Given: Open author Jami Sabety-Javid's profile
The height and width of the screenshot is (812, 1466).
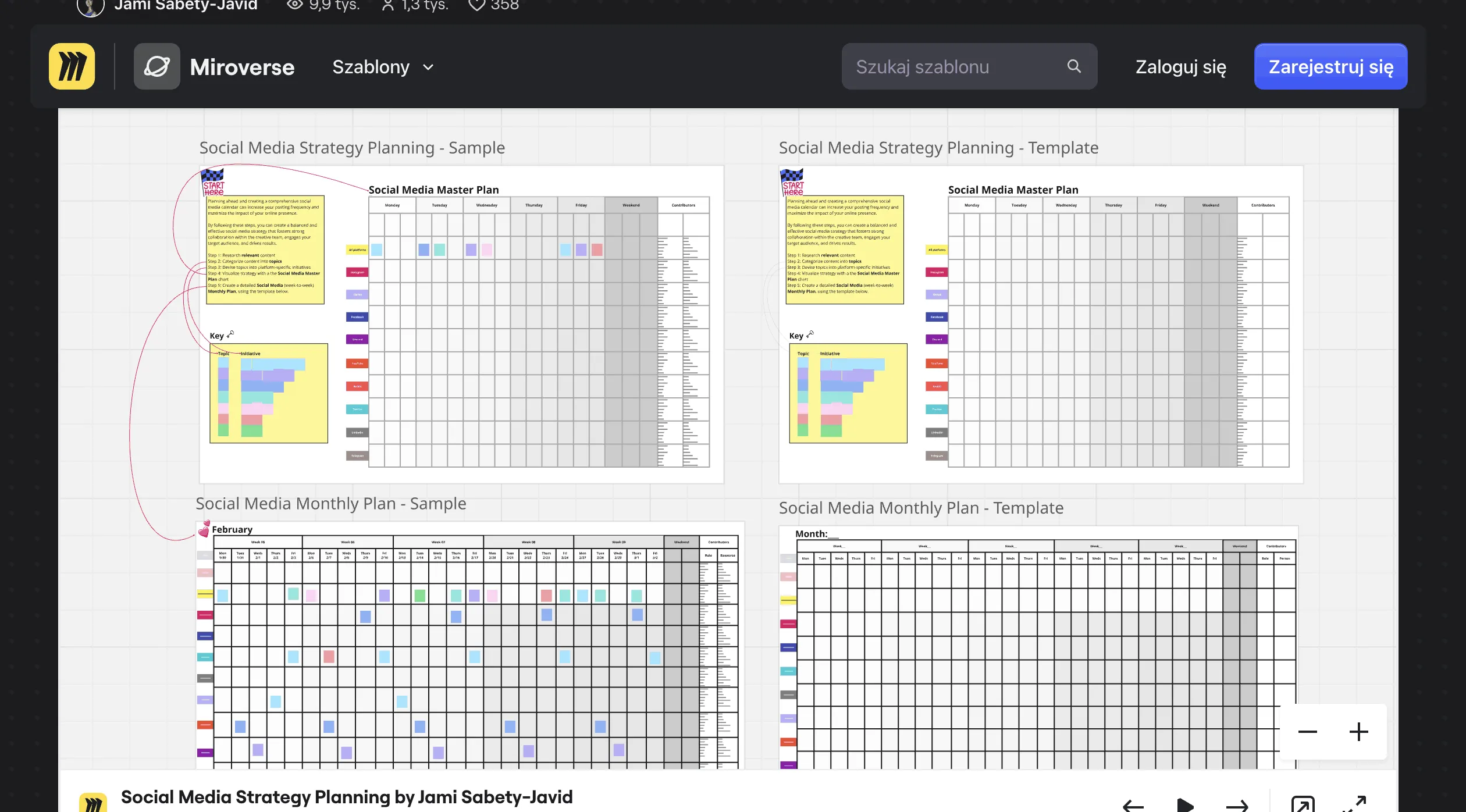Looking at the screenshot, I should 186,5.
